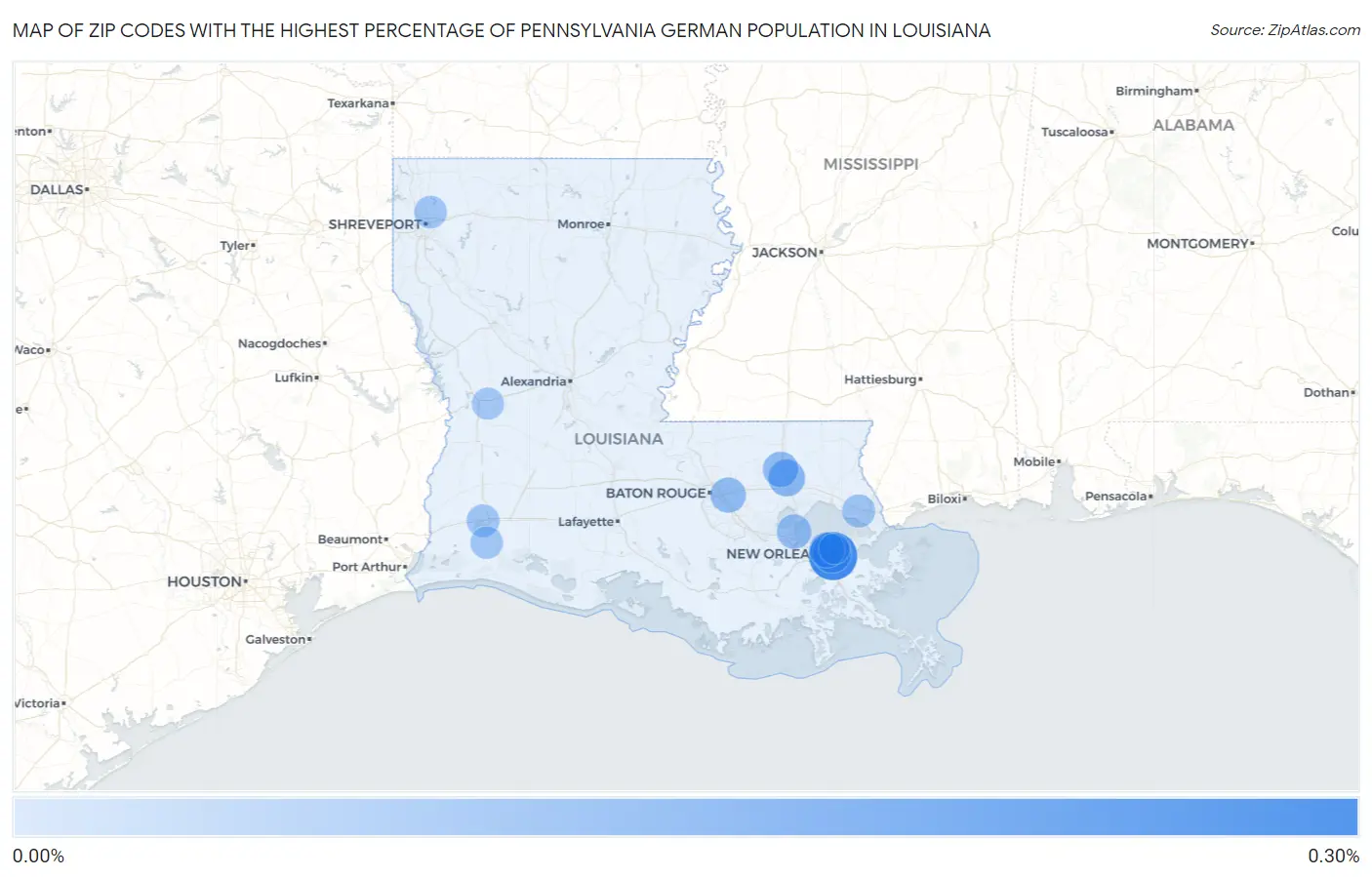
Task: Click the bubble just below Alexandria
Action: point(488,403)
